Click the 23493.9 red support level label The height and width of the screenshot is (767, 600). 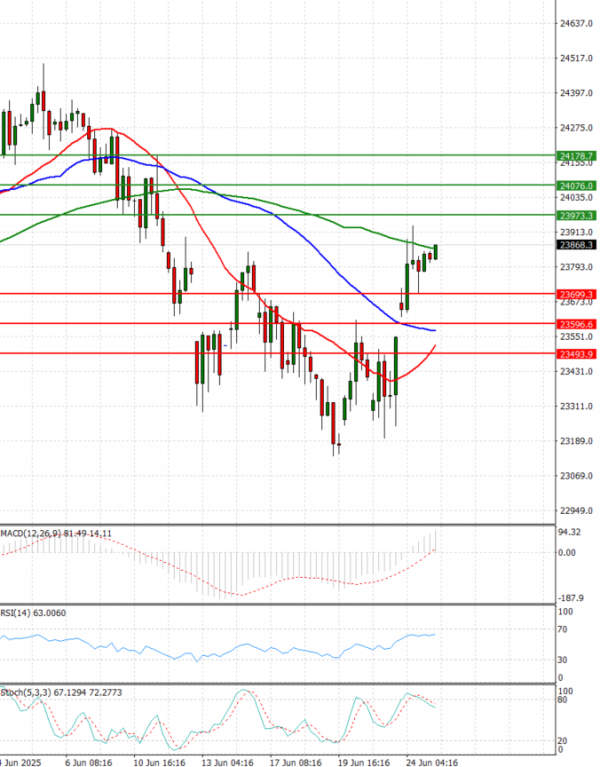(576, 354)
